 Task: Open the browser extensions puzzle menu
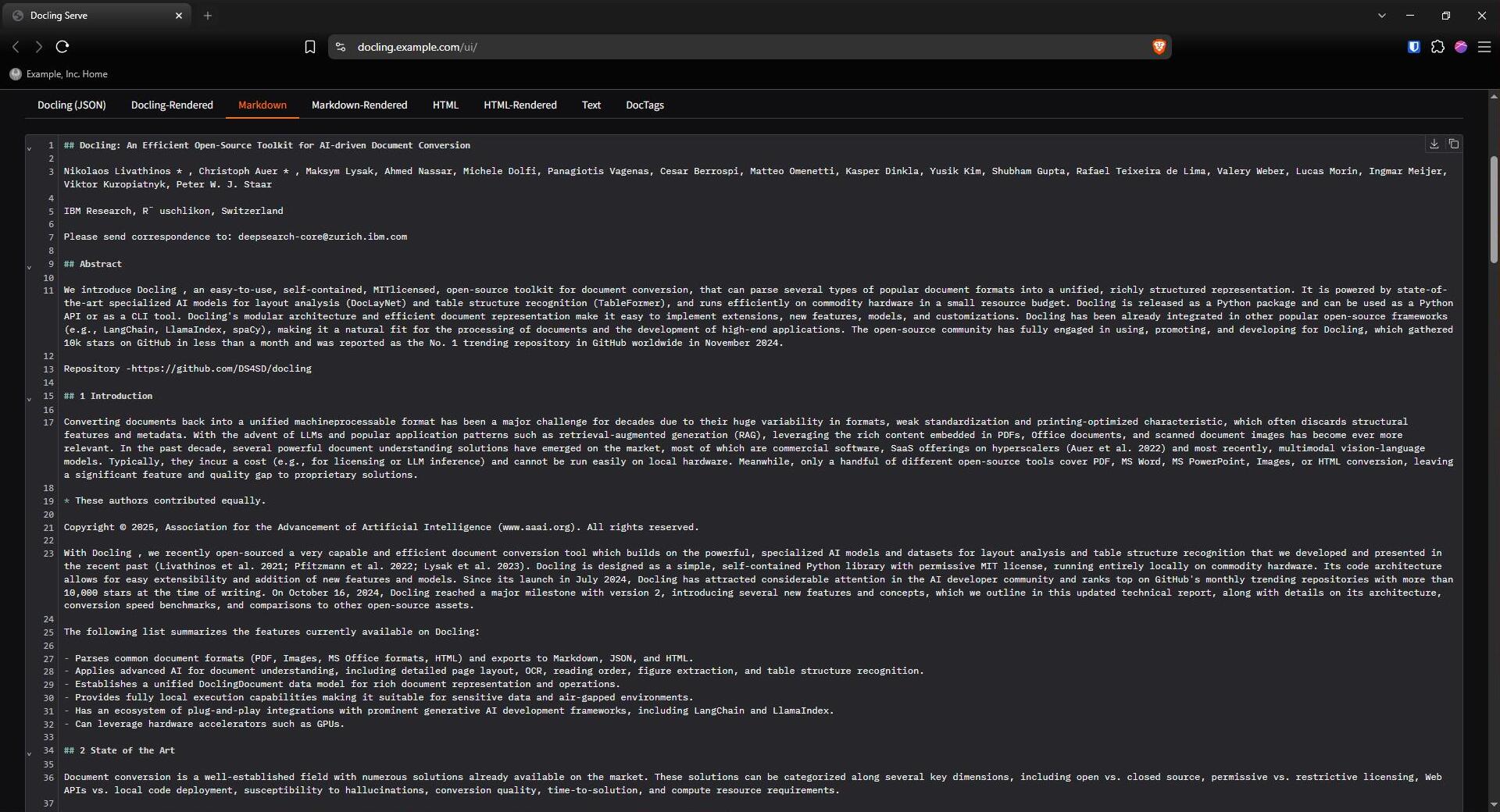(x=1437, y=47)
